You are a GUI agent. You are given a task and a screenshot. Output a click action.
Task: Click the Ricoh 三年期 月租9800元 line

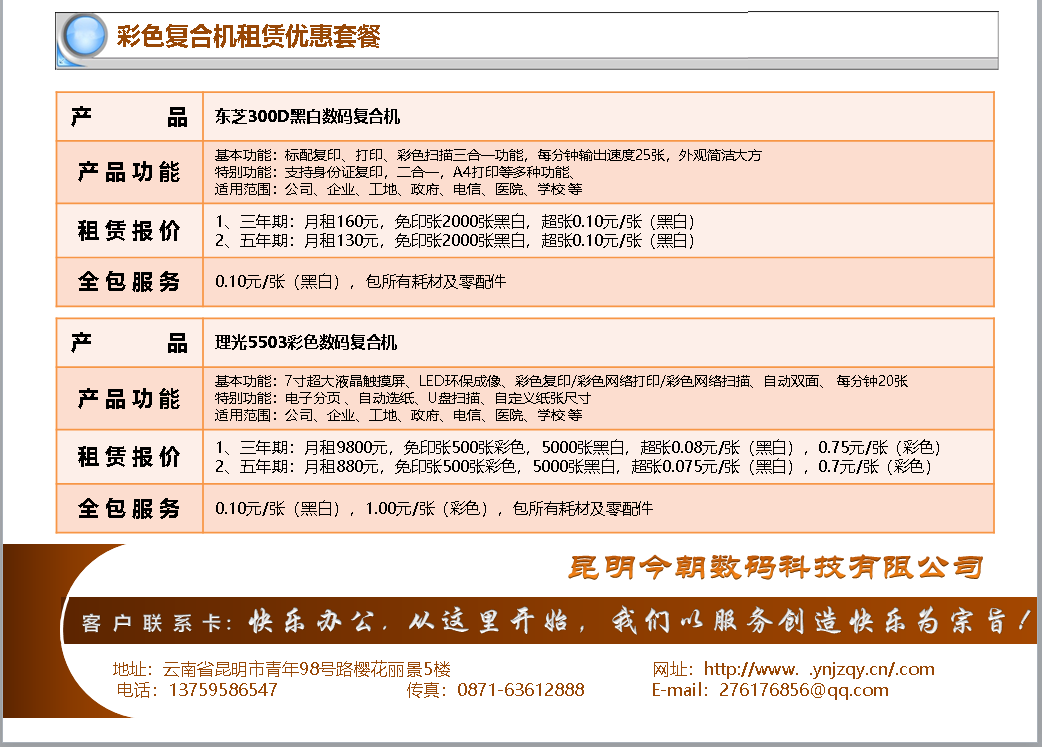pyautogui.click(x=577, y=447)
